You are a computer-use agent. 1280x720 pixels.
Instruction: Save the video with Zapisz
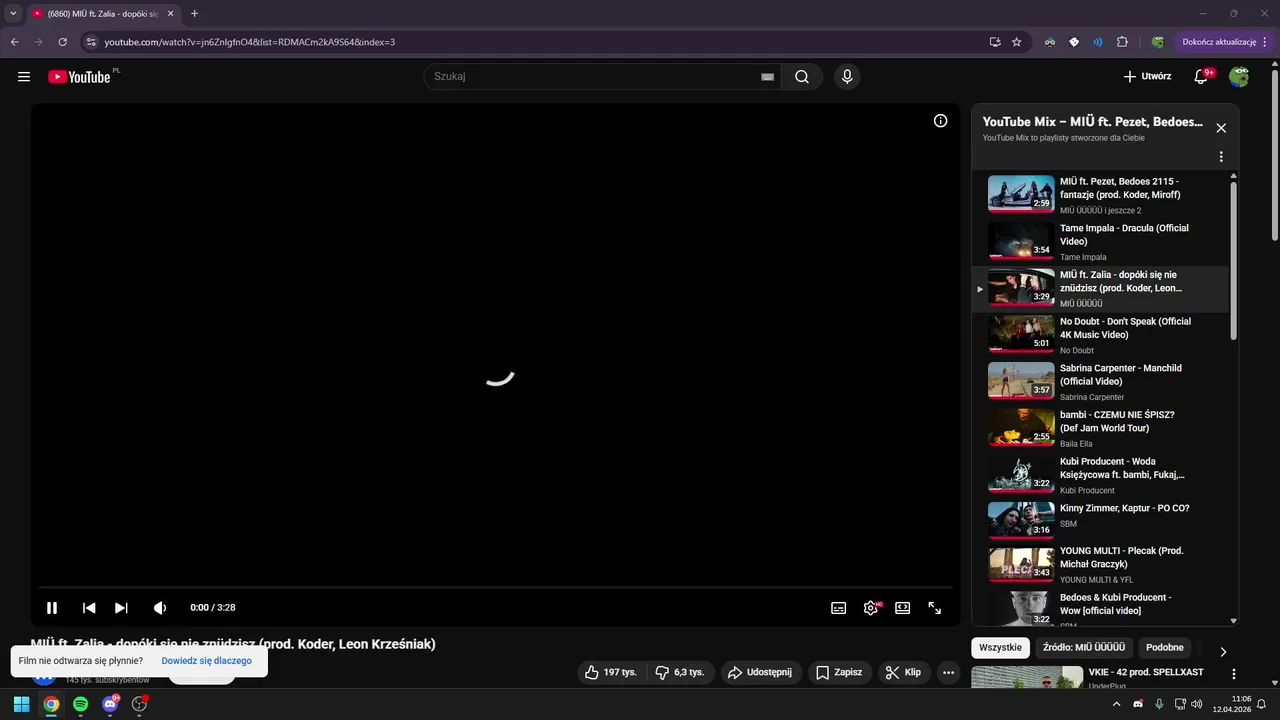[840, 673]
